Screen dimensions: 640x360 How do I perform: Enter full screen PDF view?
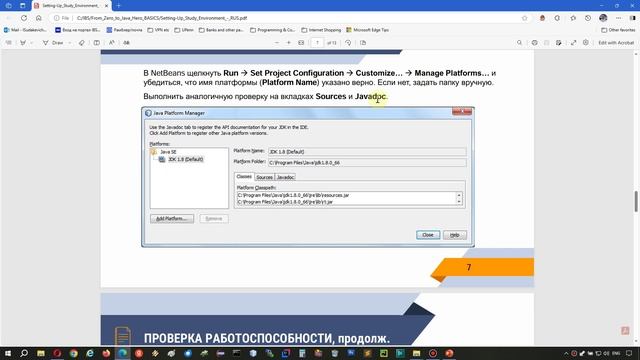click(573, 42)
